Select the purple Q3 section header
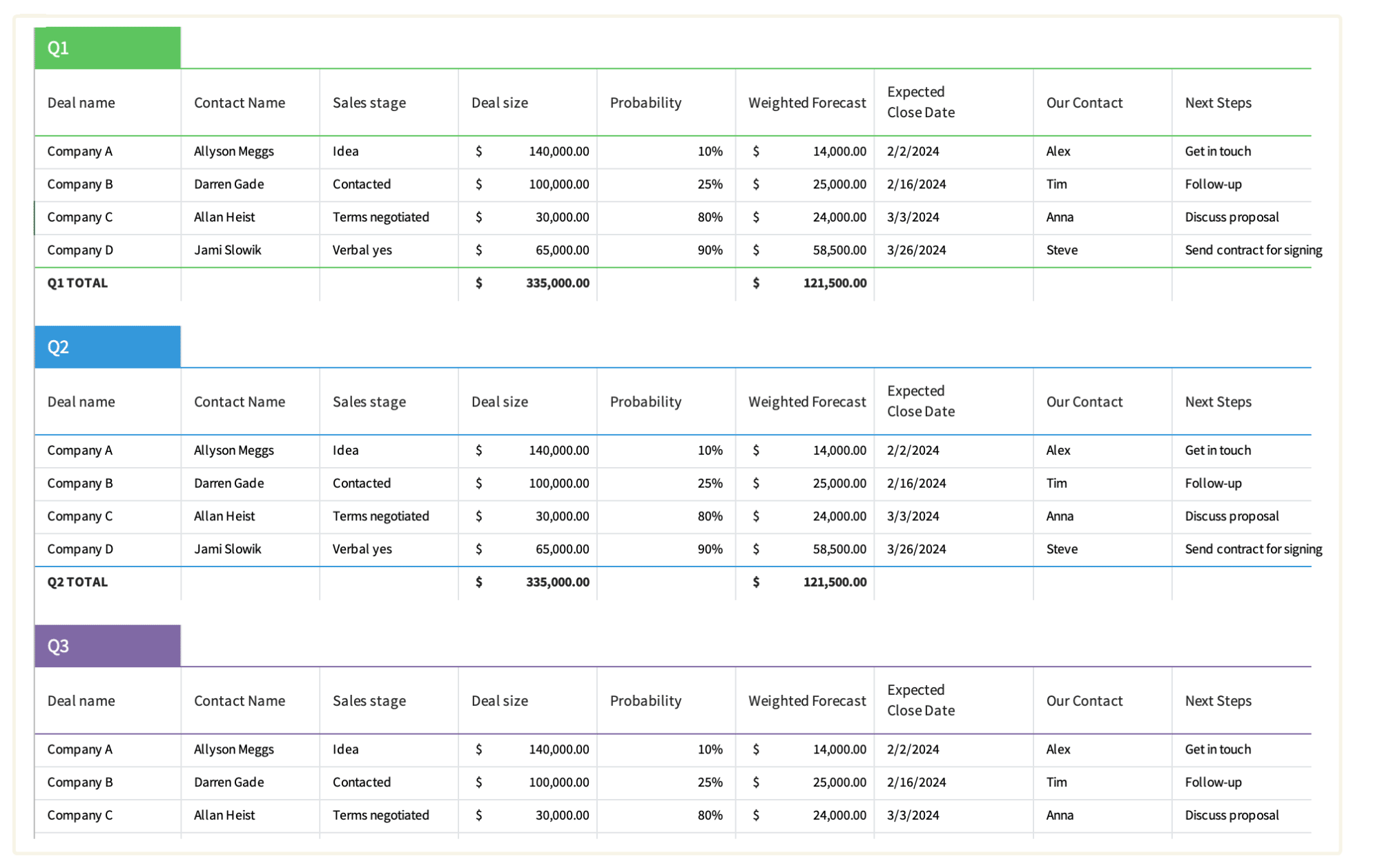1380x868 pixels. point(107,645)
